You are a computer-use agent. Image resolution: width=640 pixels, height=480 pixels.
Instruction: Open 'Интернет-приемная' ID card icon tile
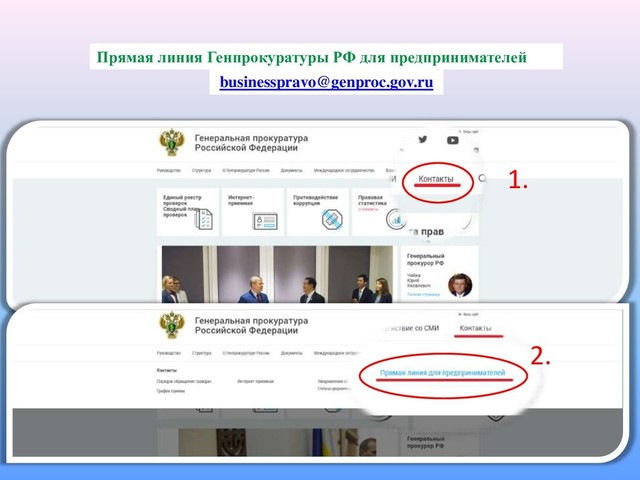pos(253,212)
